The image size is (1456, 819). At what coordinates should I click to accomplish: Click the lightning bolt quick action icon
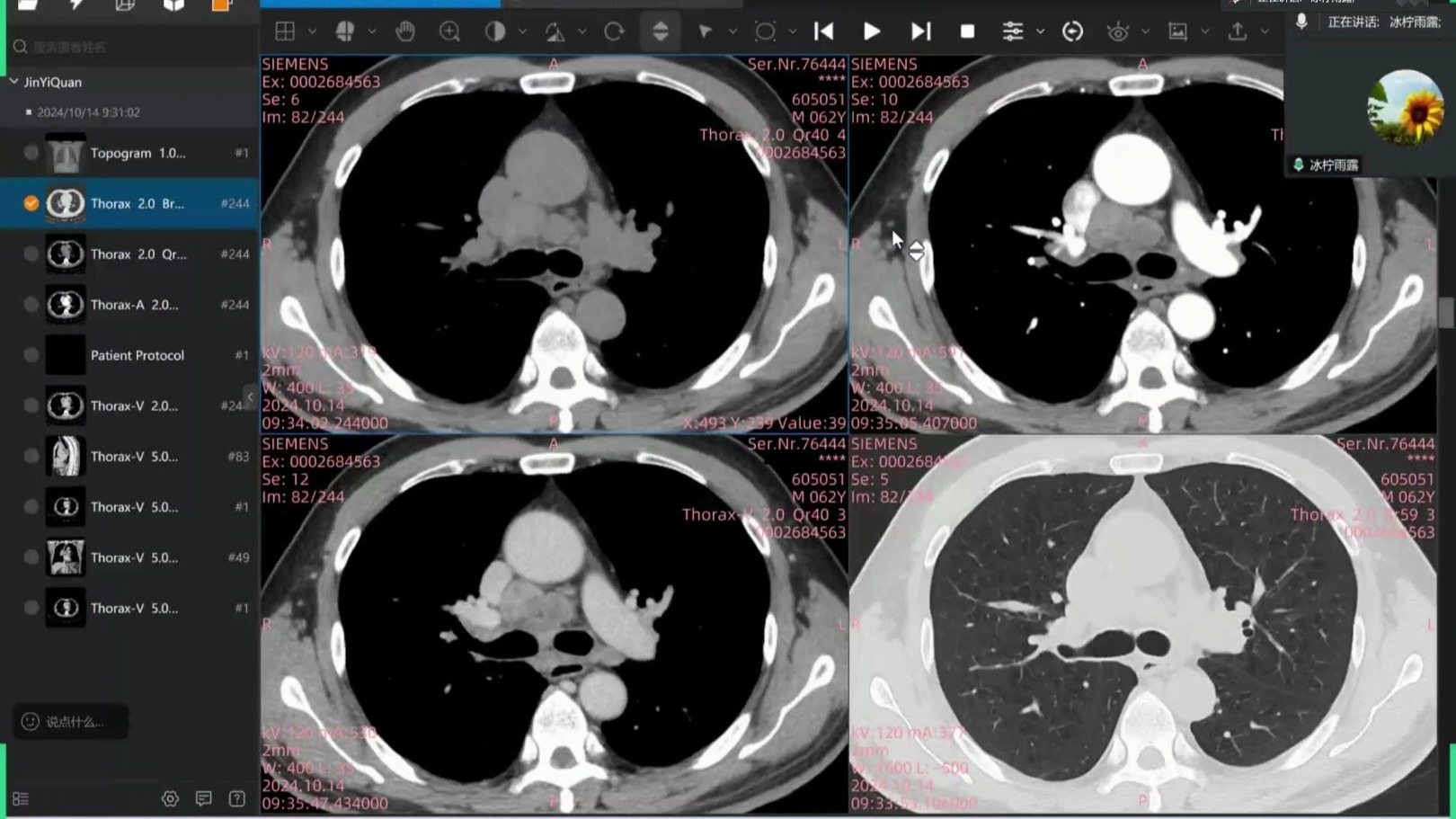[76, 4]
